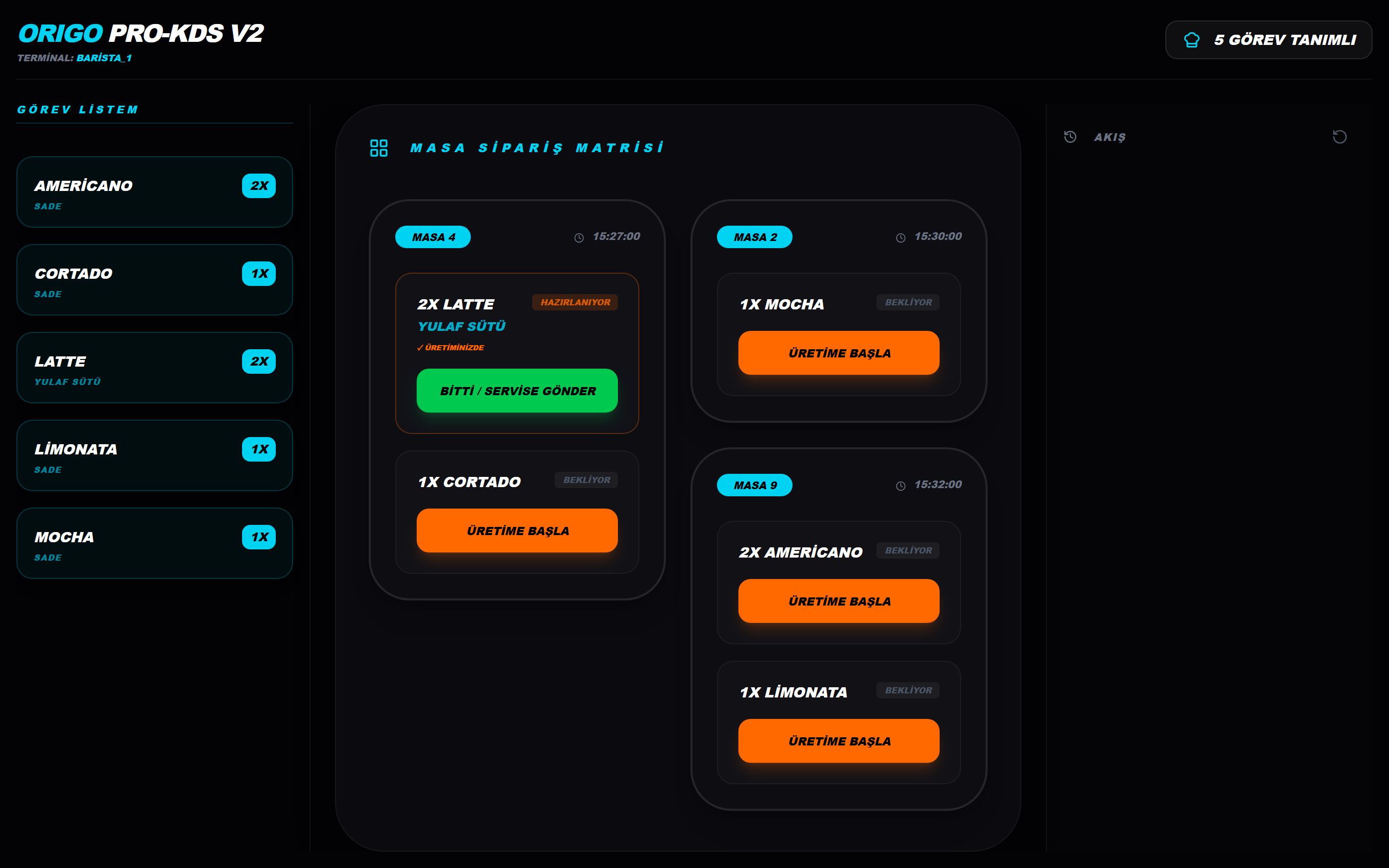Click the 15:27:00 timestamp

[x=616, y=236]
